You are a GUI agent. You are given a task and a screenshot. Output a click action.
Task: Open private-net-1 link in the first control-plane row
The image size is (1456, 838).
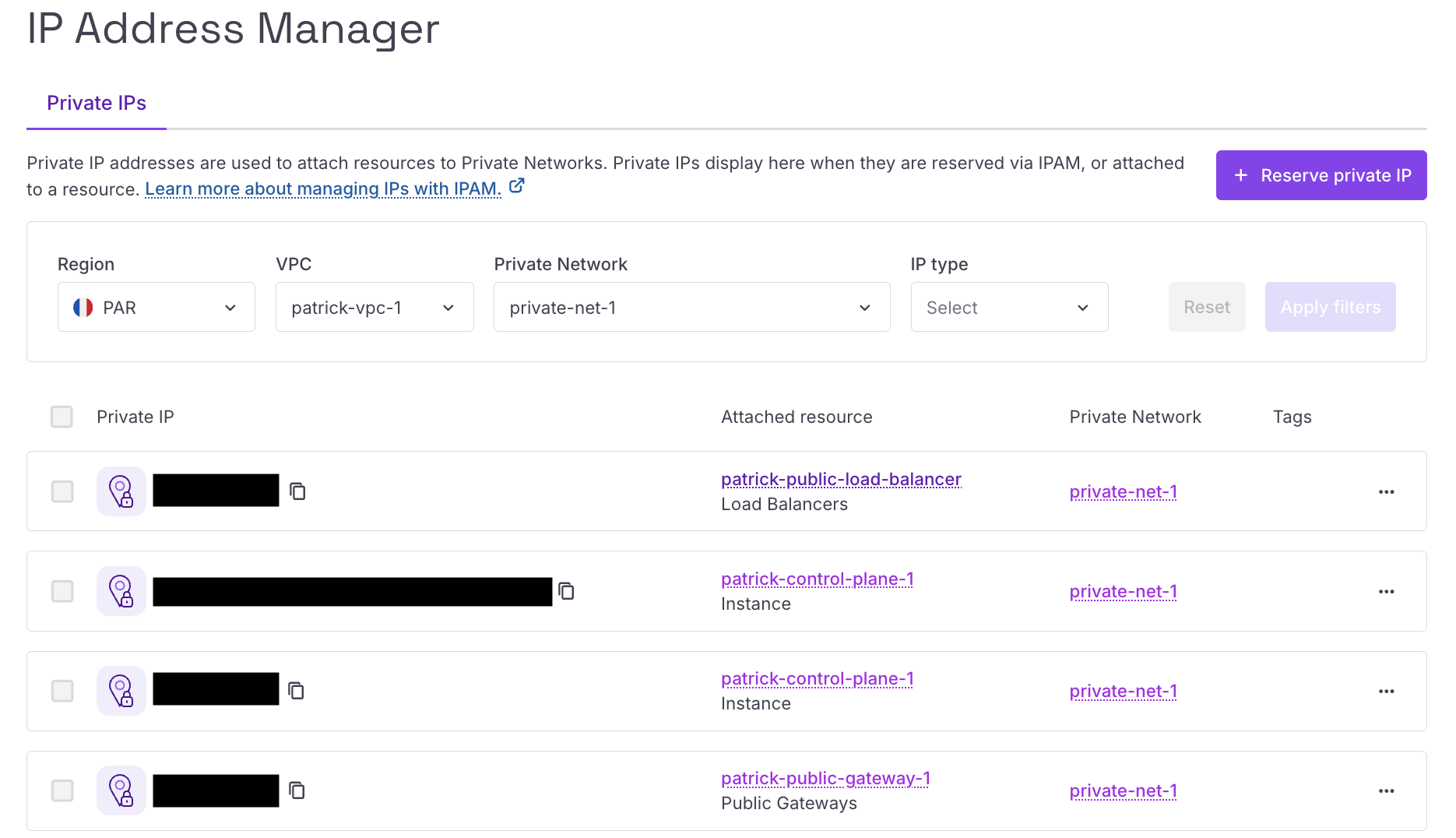pos(1123,591)
